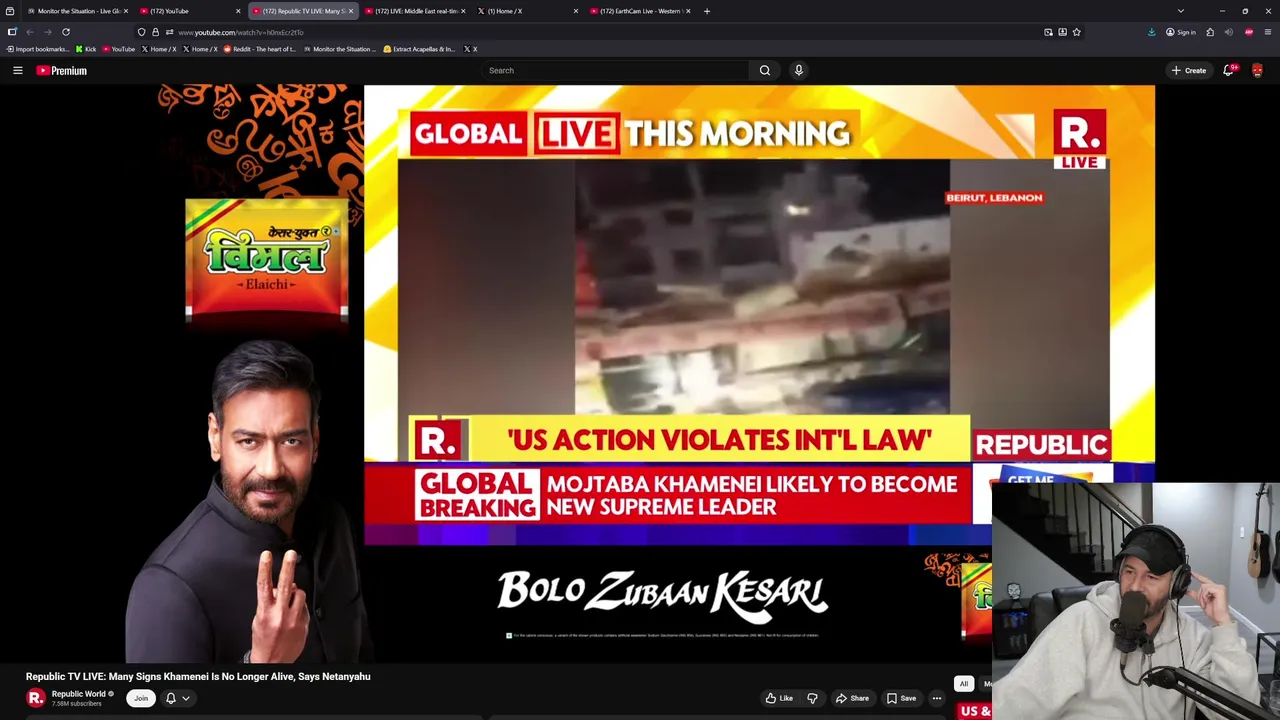The image size is (1280, 720).
Task: Toggle picture-in-picture icon in address bar
Action: click(1048, 32)
